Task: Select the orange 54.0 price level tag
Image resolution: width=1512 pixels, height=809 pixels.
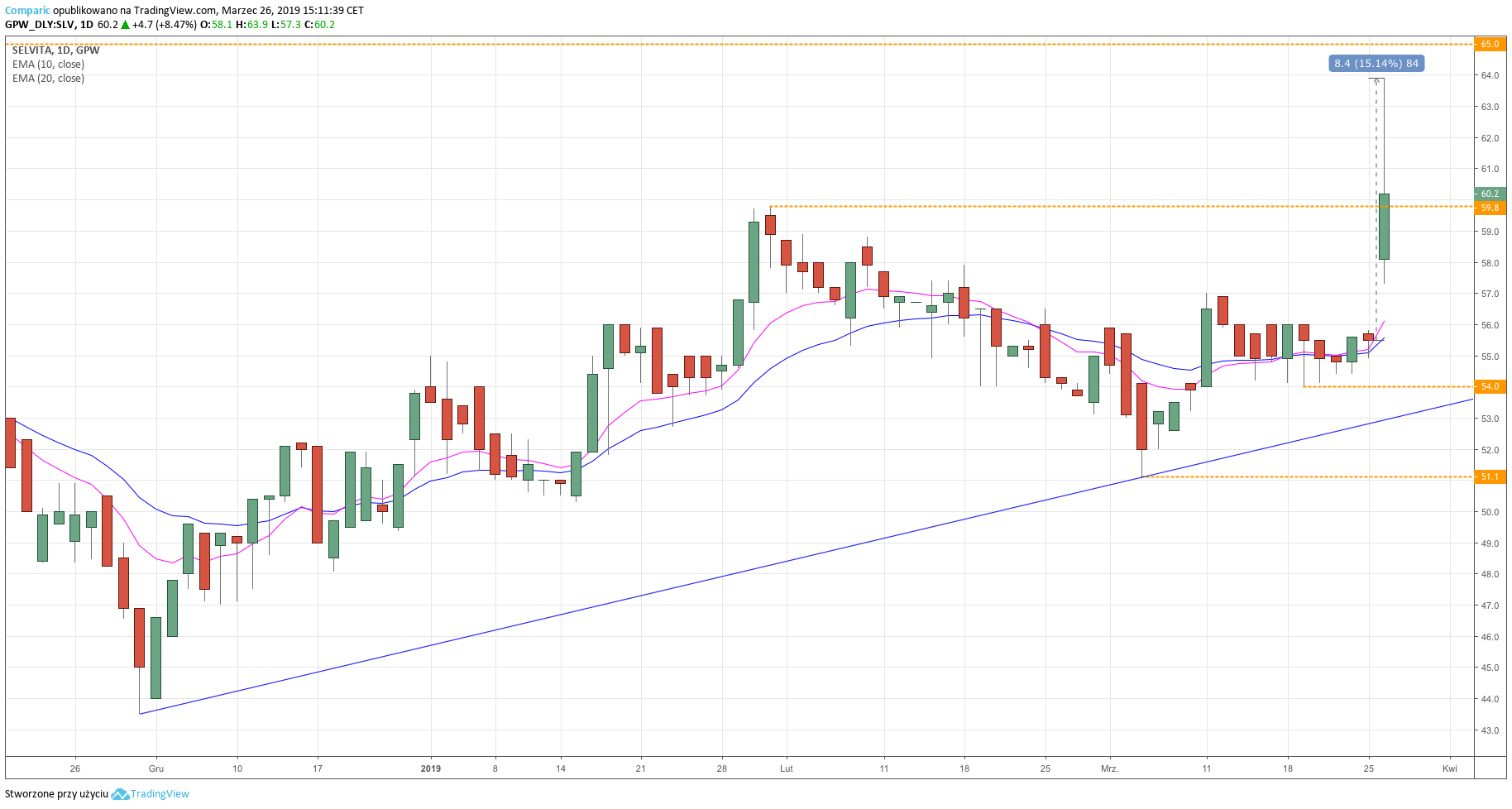Action: [1490, 386]
